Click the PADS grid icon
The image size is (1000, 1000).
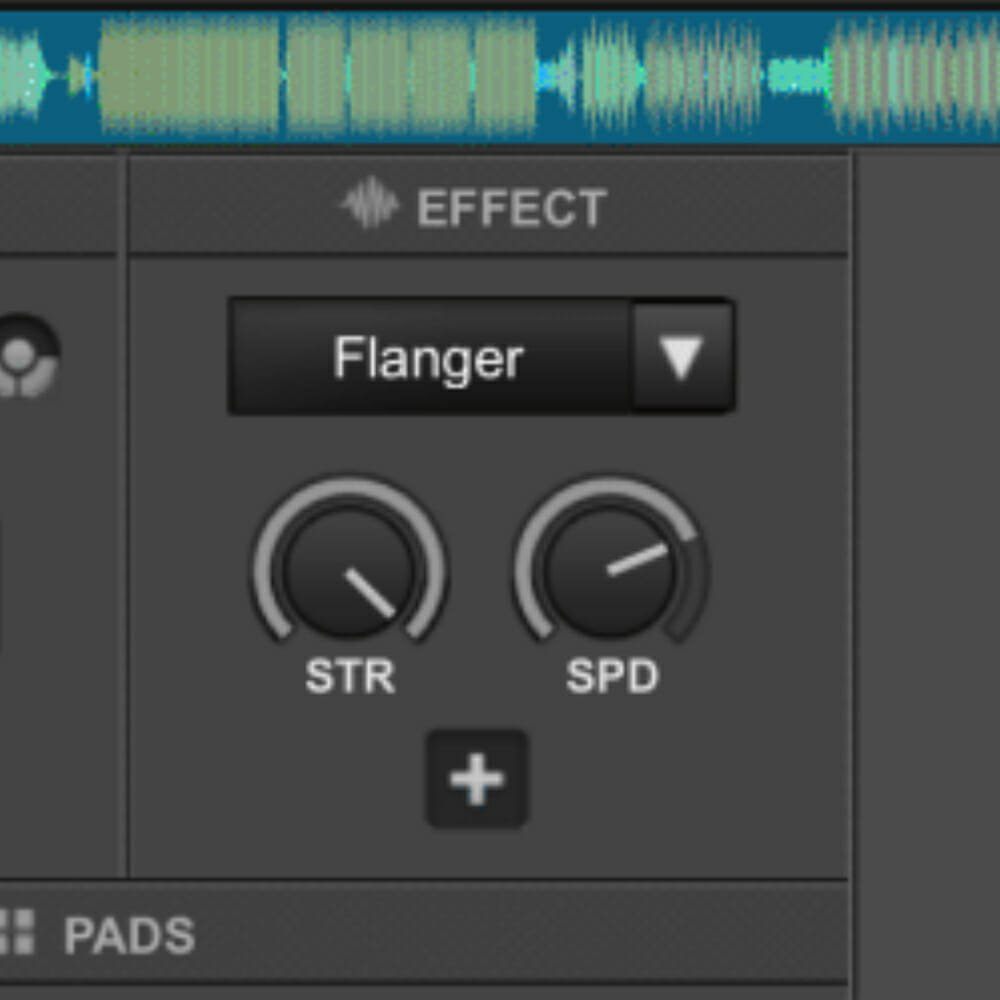point(15,932)
